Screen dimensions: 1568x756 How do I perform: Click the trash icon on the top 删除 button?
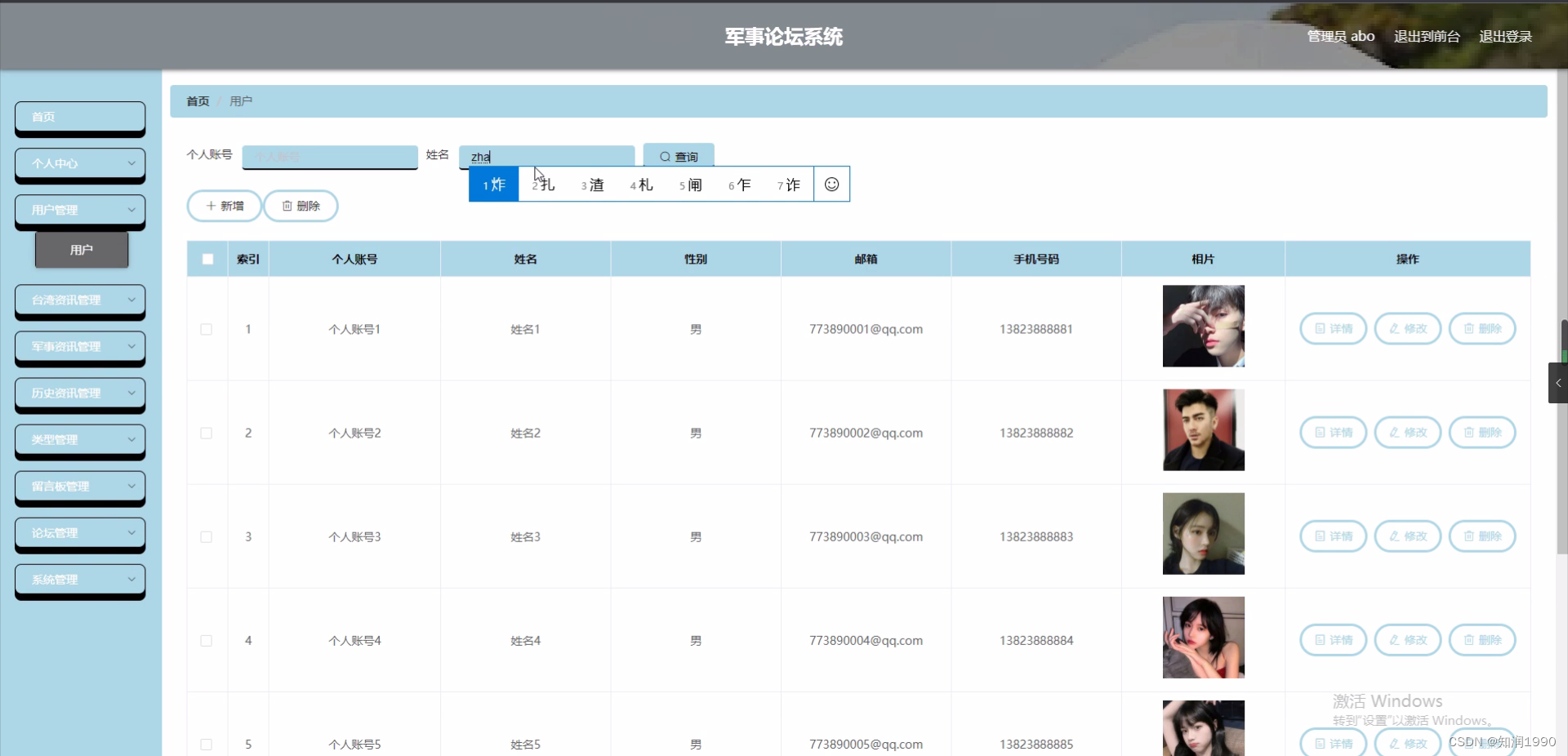287,206
